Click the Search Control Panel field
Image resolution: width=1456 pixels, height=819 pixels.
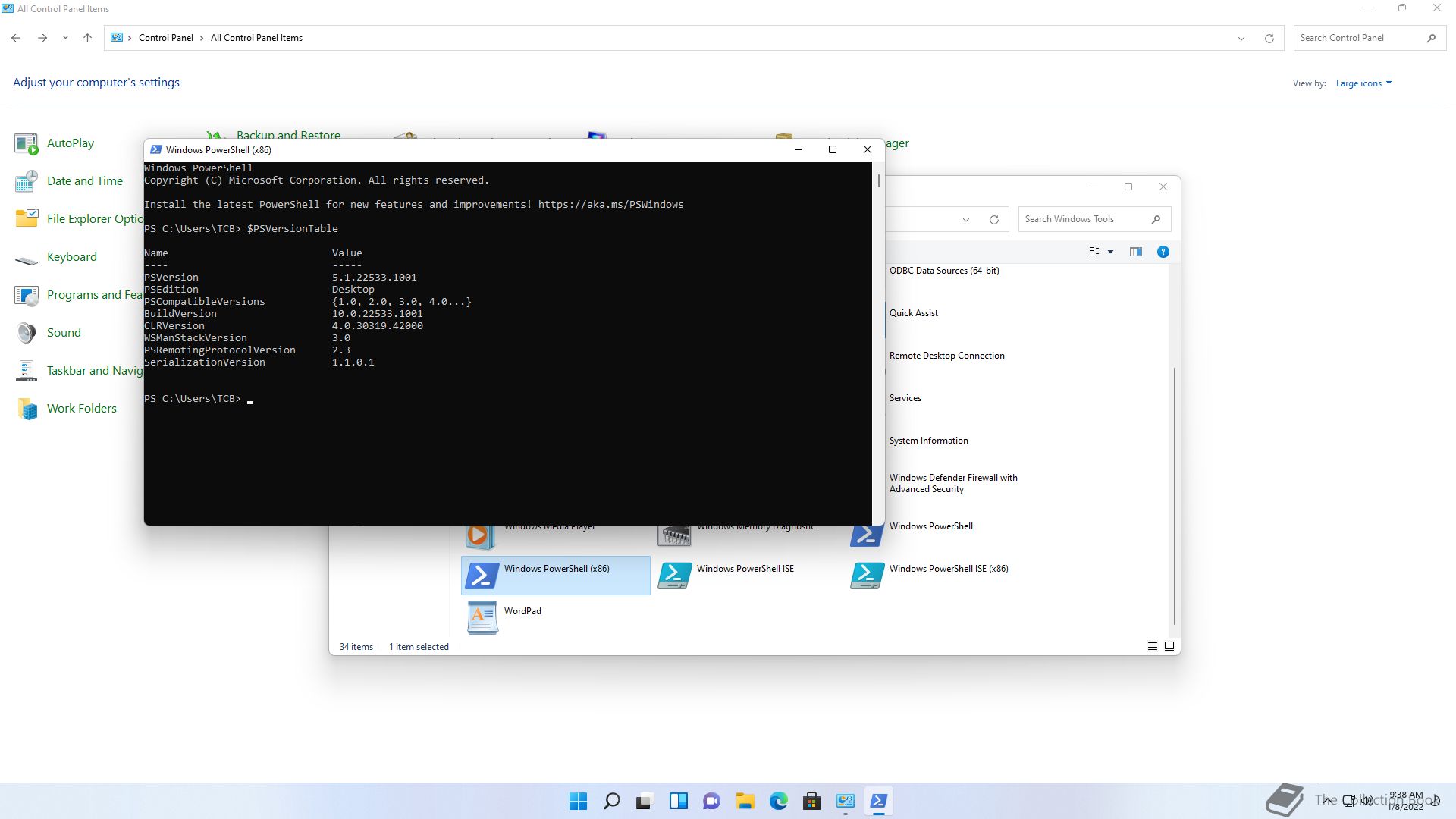(x=1357, y=38)
